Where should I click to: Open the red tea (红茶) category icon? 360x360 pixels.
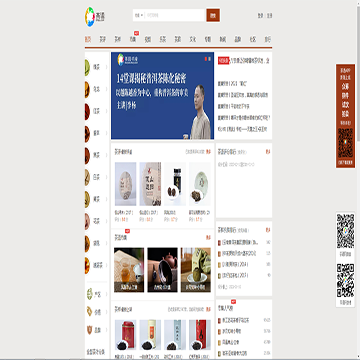tap(87, 111)
